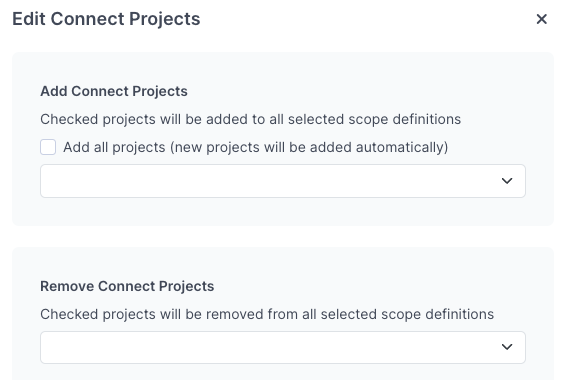Expand the Remove Connect Projects dropdown chevron

point(507,347)
